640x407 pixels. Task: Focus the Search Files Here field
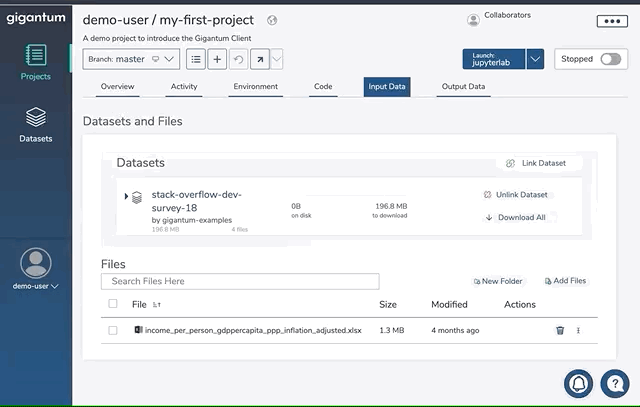240,281
